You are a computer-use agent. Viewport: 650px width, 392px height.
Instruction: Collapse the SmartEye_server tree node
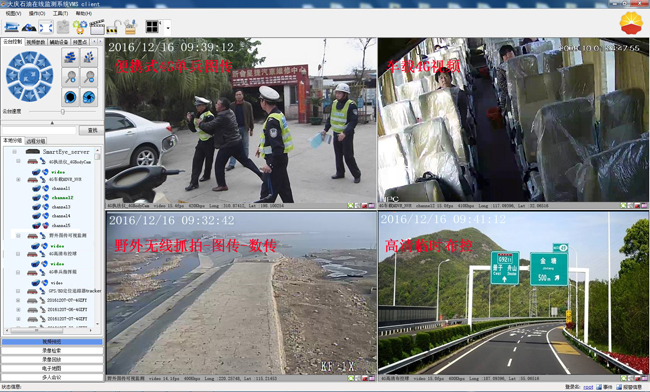pos(15,152)
